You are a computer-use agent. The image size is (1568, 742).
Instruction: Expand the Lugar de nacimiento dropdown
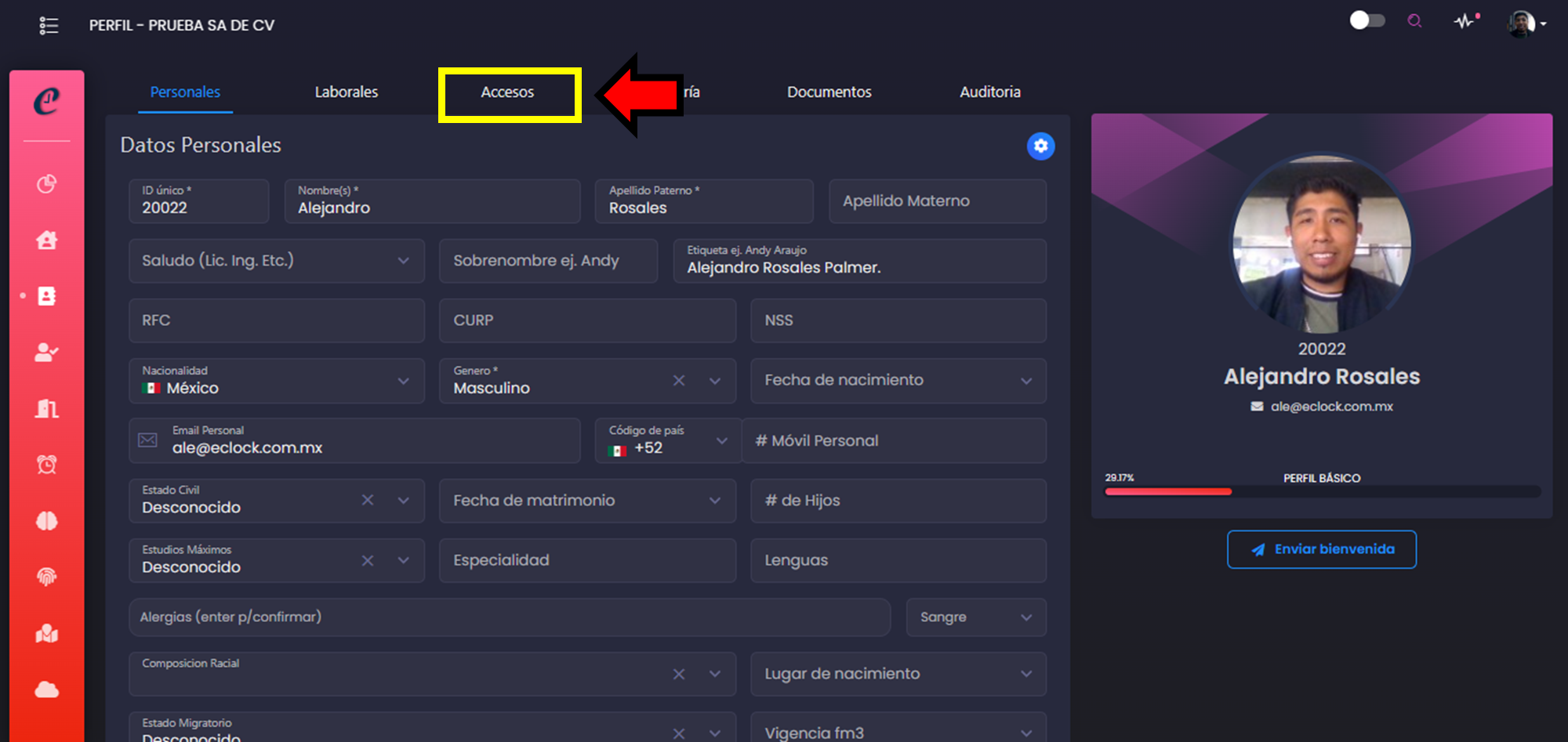(x=898, y=674)
